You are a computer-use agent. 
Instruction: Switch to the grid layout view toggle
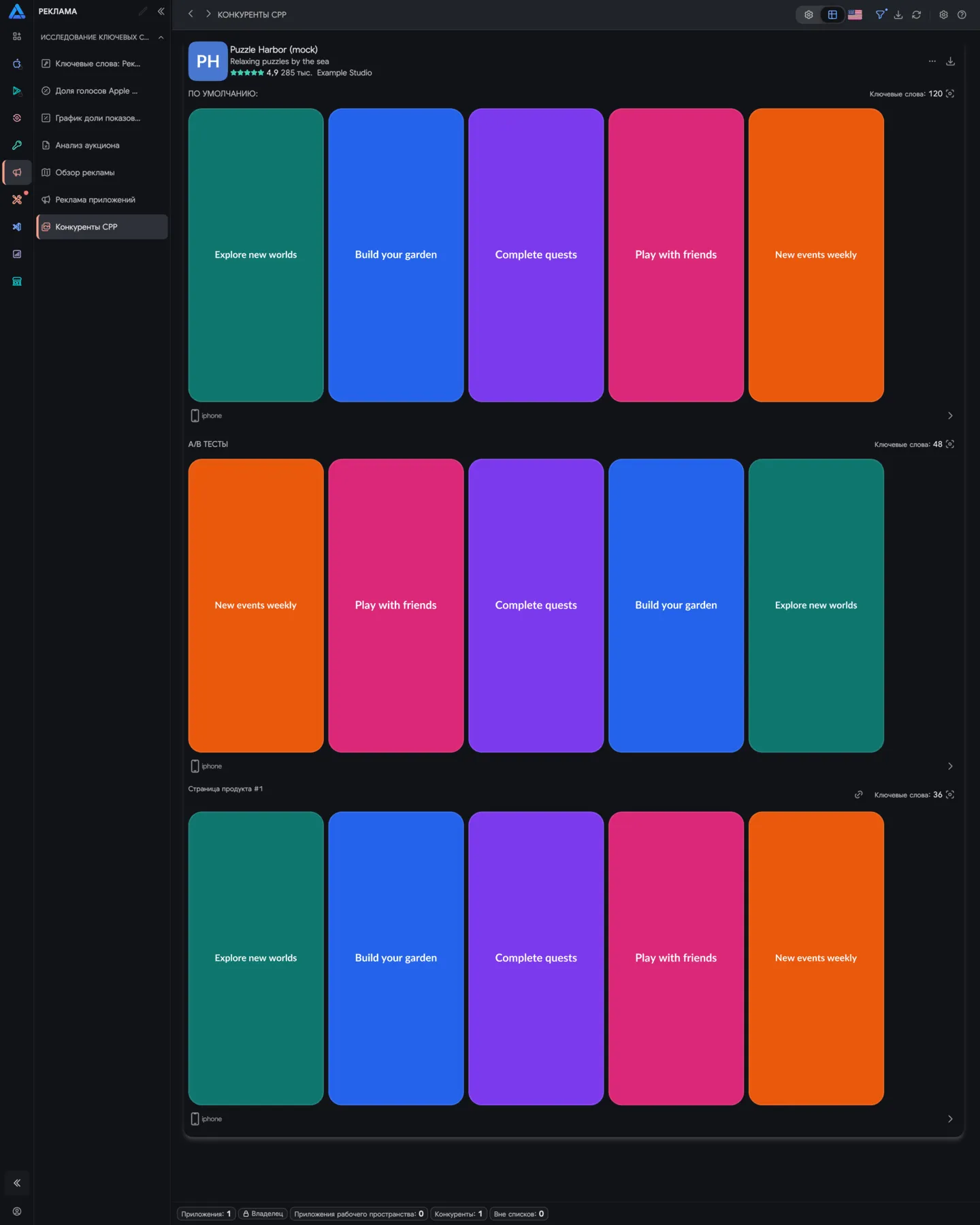832,14
